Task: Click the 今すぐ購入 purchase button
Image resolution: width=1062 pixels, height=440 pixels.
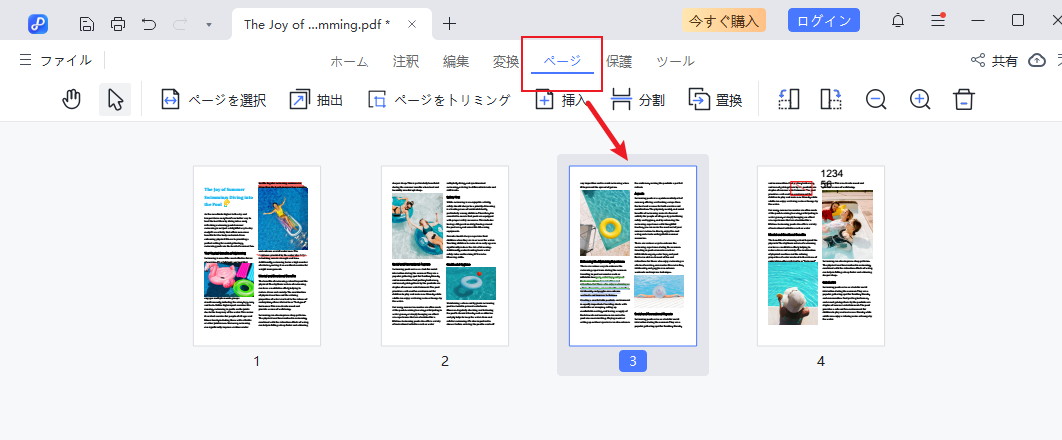Action: click(x=724, y=20)
